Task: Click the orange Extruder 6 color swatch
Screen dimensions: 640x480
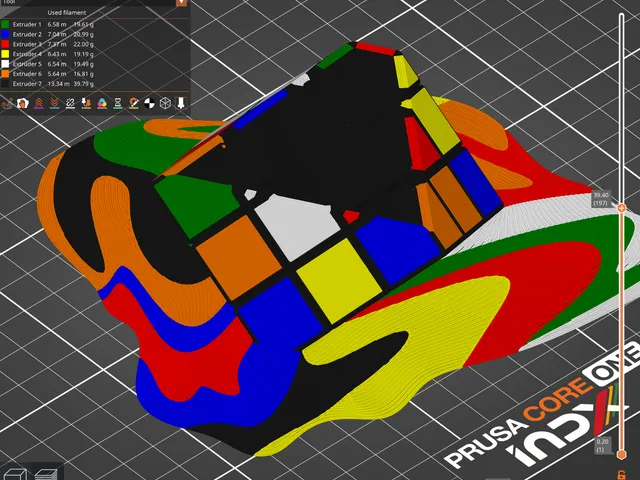Action: [x=5, y=74]
